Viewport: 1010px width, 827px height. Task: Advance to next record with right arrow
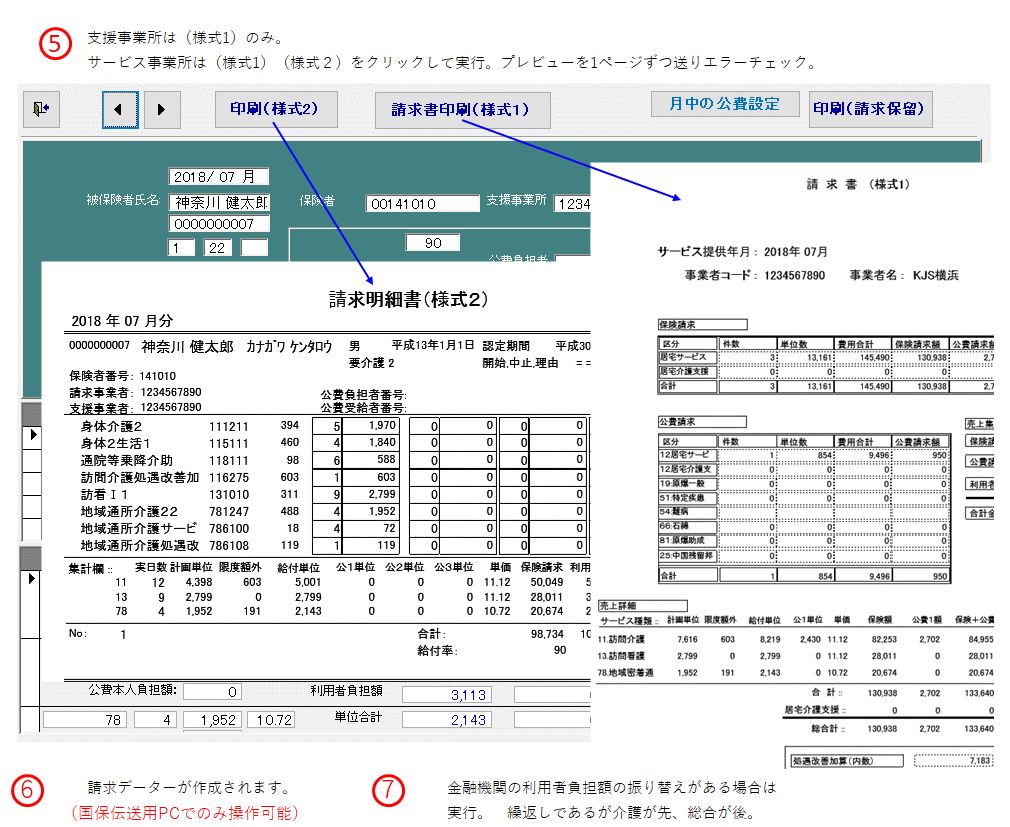click(x=161, y=109)
